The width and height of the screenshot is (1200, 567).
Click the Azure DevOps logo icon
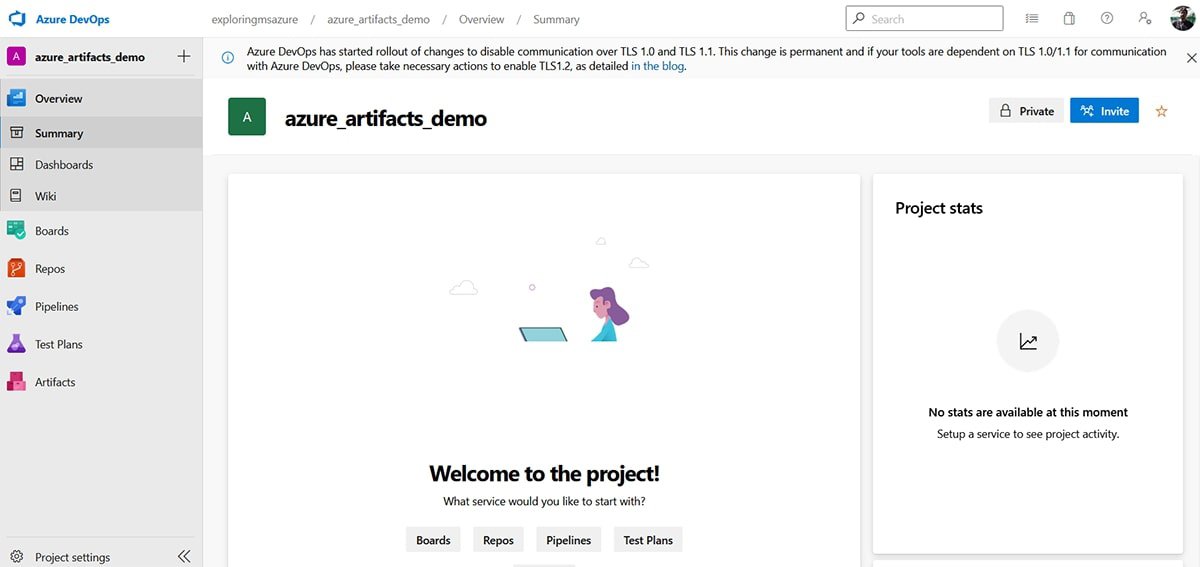point(16,19)
